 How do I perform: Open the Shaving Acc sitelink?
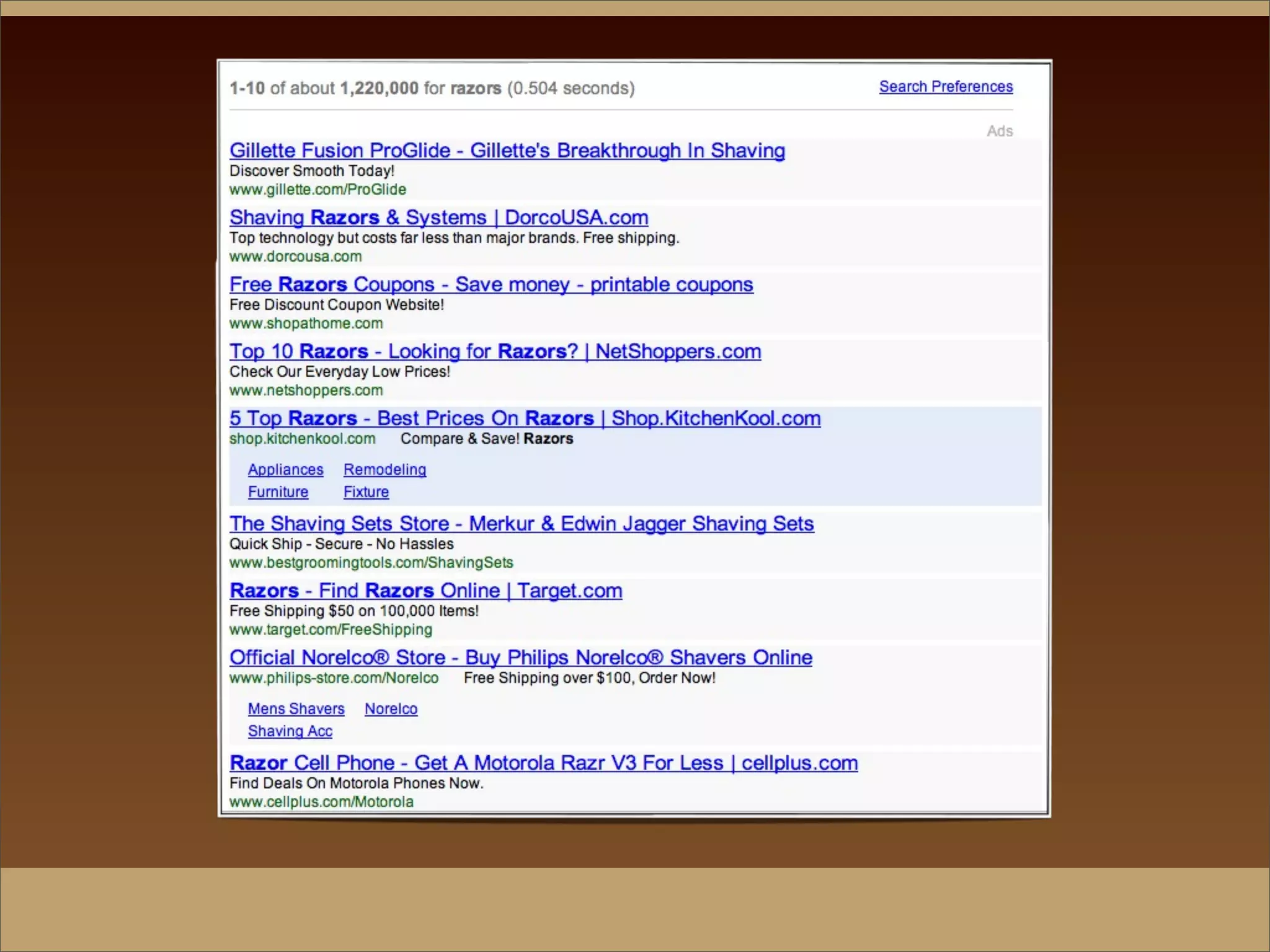(290, 731)
